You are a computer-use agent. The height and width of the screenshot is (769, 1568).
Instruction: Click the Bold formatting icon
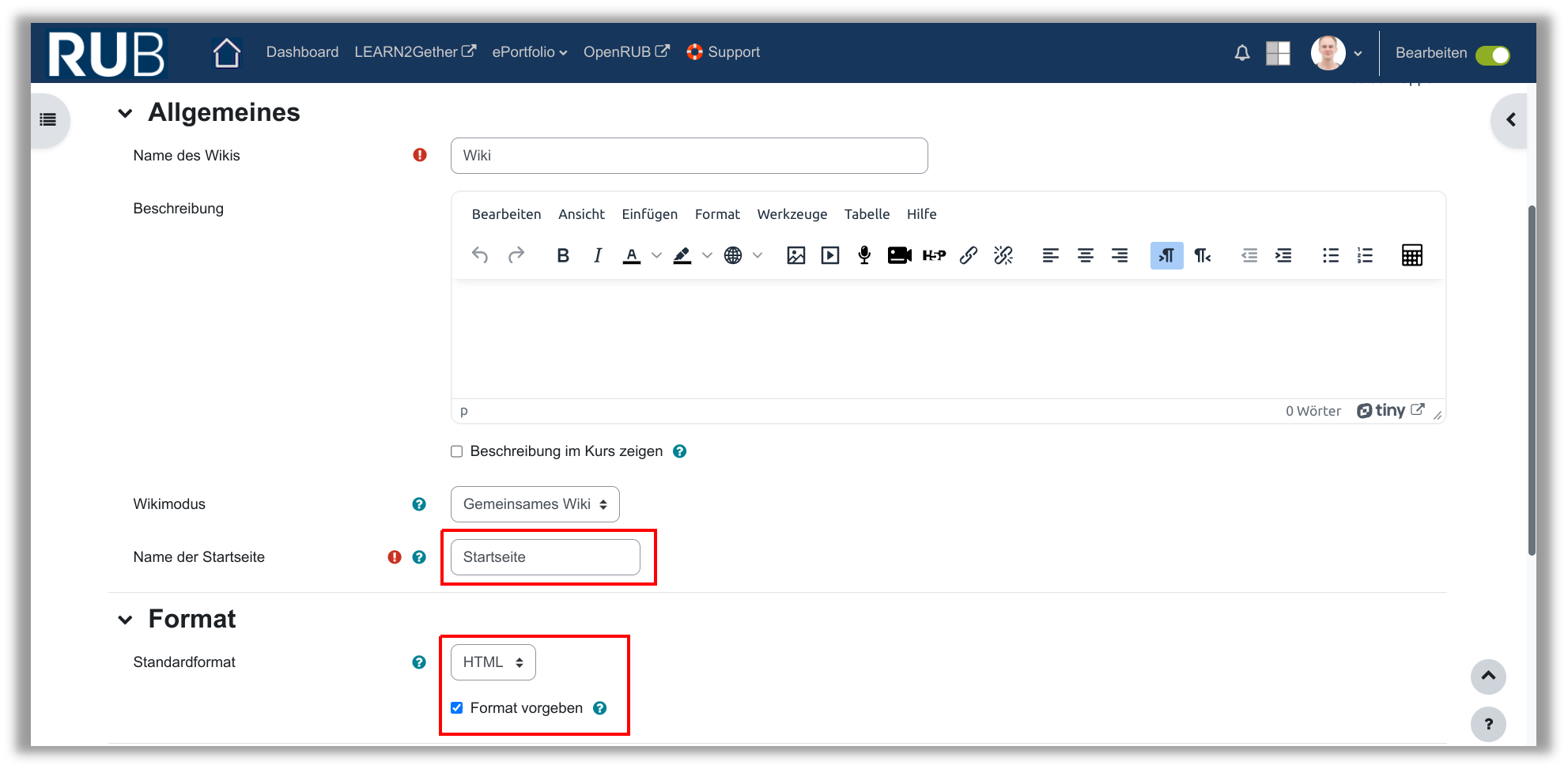pos(563,255)
